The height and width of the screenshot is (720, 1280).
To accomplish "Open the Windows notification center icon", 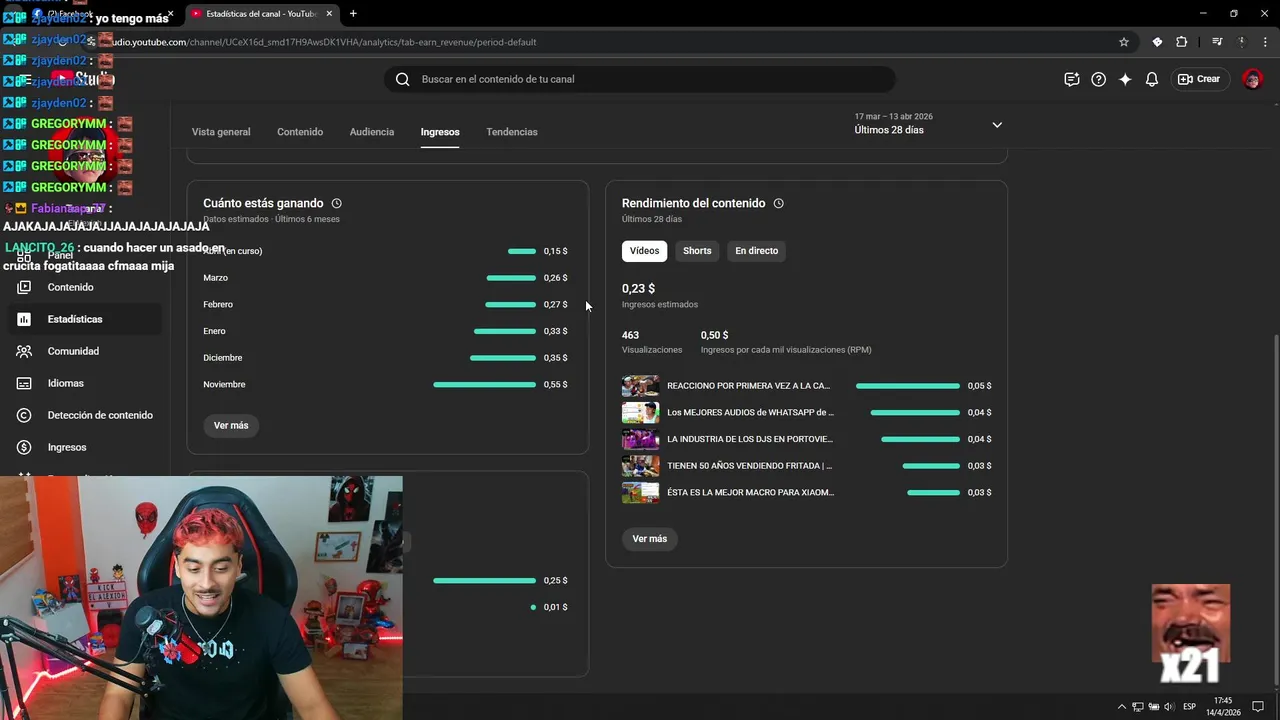I will tap(1258, 706).
